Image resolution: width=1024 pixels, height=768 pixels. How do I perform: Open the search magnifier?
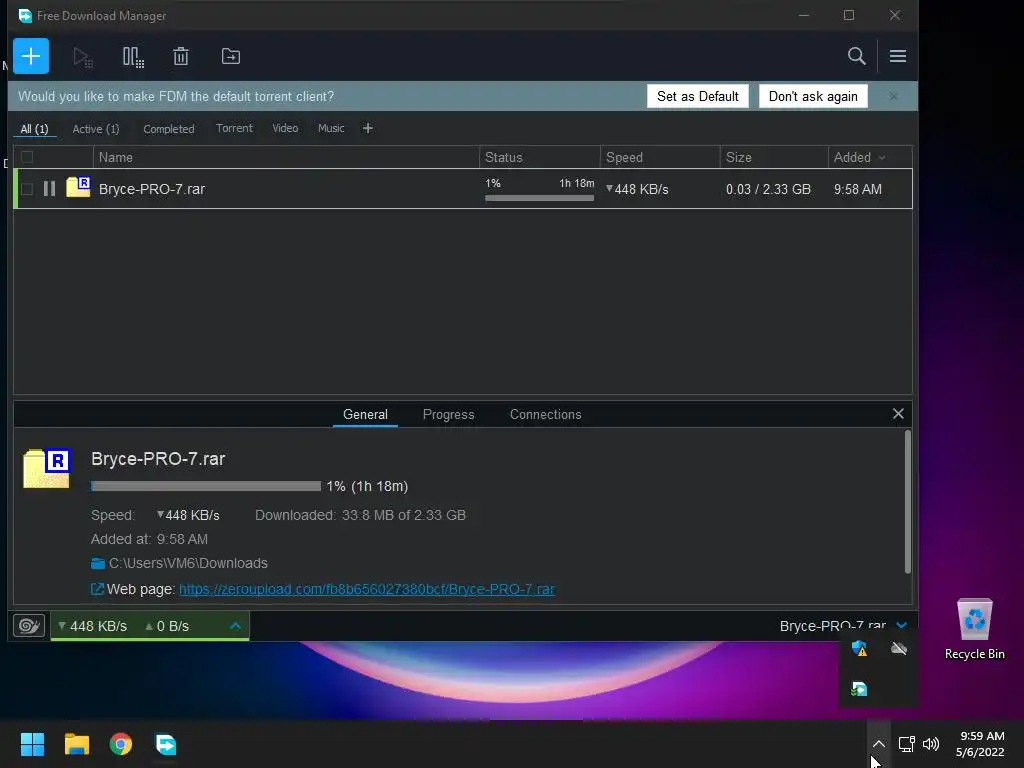click(x=856, y=56)
